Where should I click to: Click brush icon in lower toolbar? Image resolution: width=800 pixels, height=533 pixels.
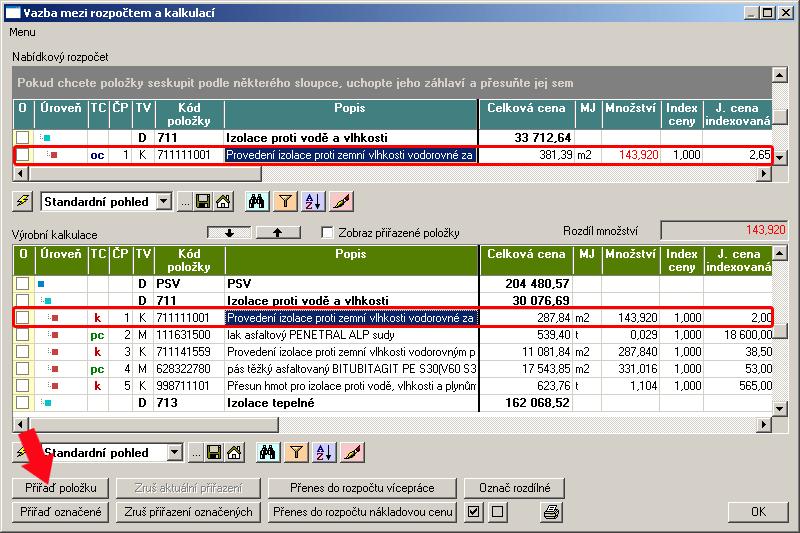353,452
